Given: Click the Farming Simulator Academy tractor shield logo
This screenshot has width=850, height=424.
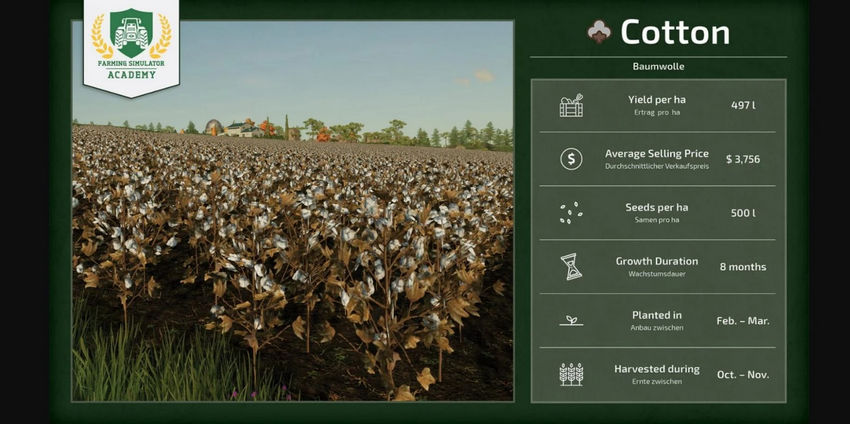Looking at the screenshot, I should click(x=131, y=33).
